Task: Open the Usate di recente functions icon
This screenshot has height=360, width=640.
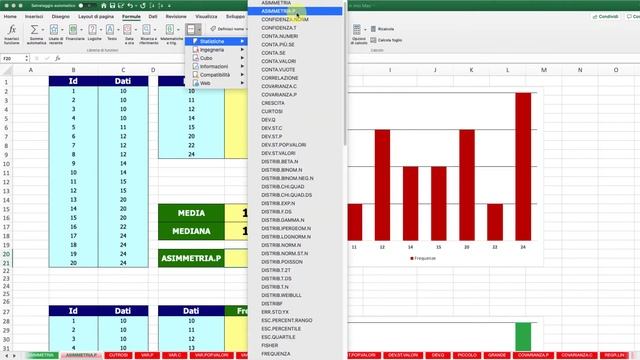Action: click(53, 29)
